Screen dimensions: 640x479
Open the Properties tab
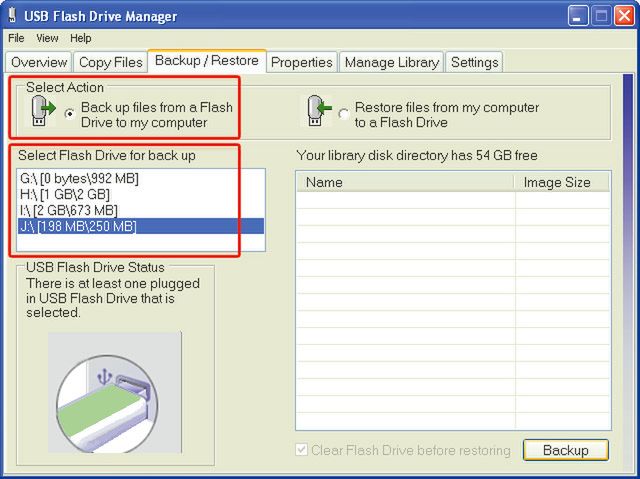point(301,62)
